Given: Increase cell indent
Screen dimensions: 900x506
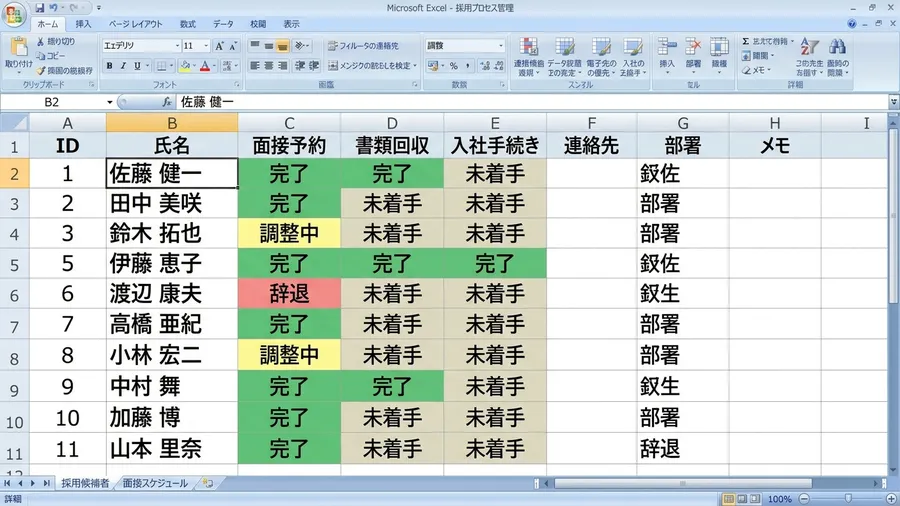Looking at the screenshot, I should click(314, 66).
